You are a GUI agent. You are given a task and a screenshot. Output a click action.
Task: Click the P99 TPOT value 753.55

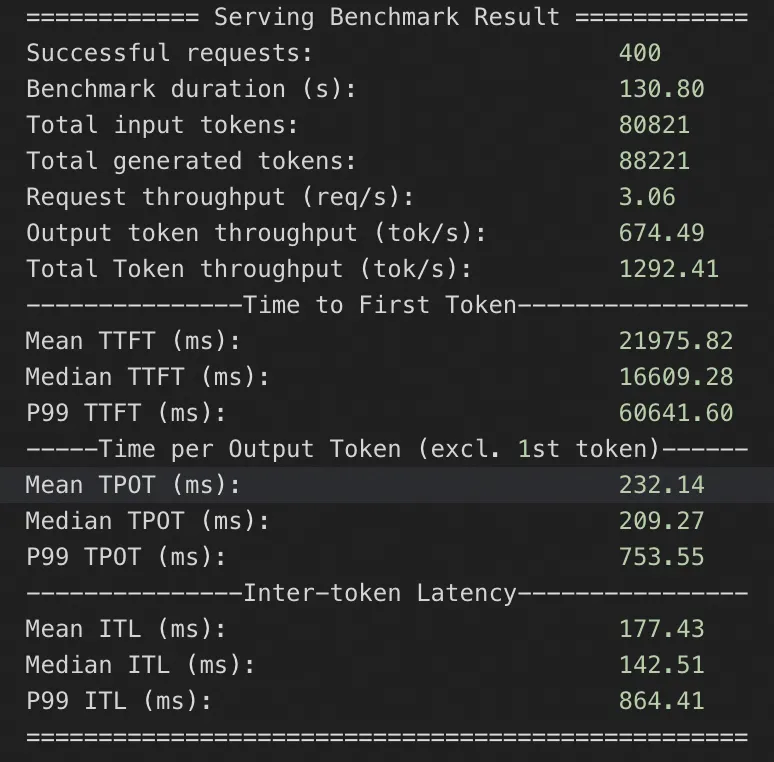coord(661,557)
